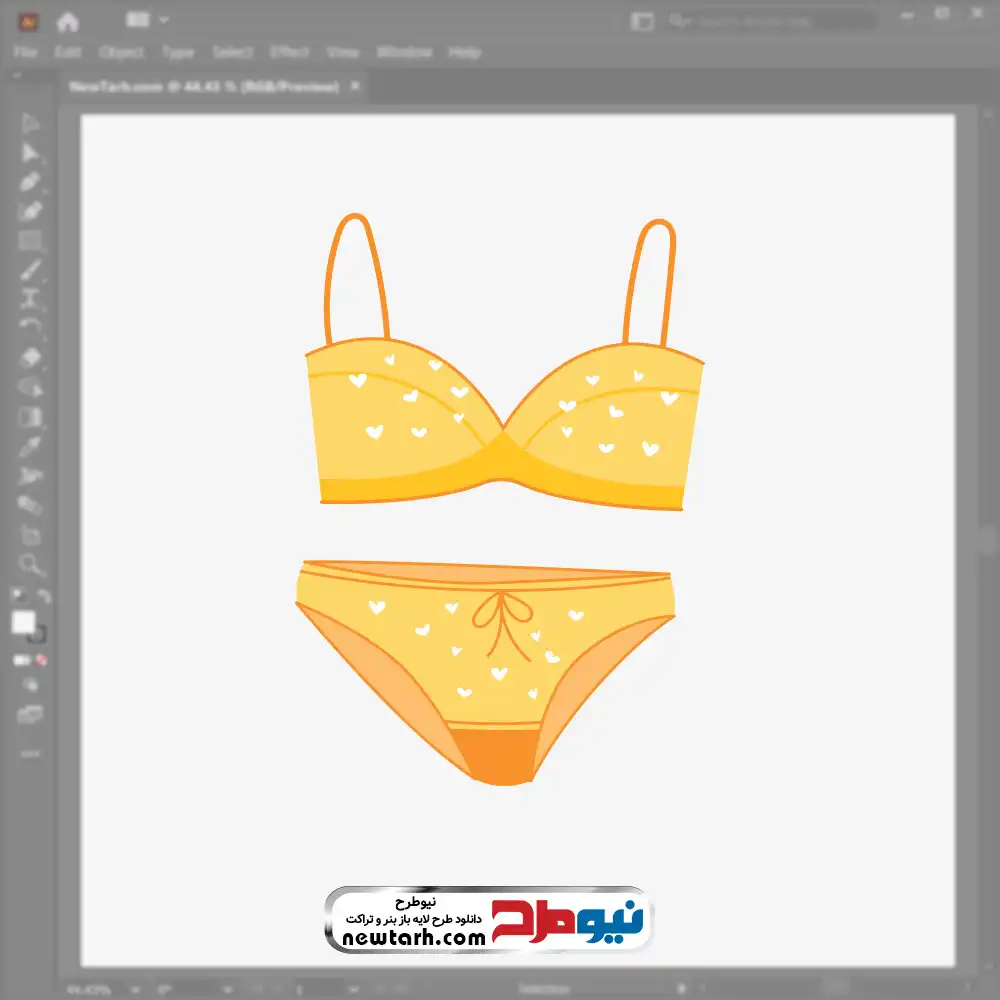Activate the Zoom magnifier tool
This screenshot has height=1000, width=1000.
coord(30,564)
